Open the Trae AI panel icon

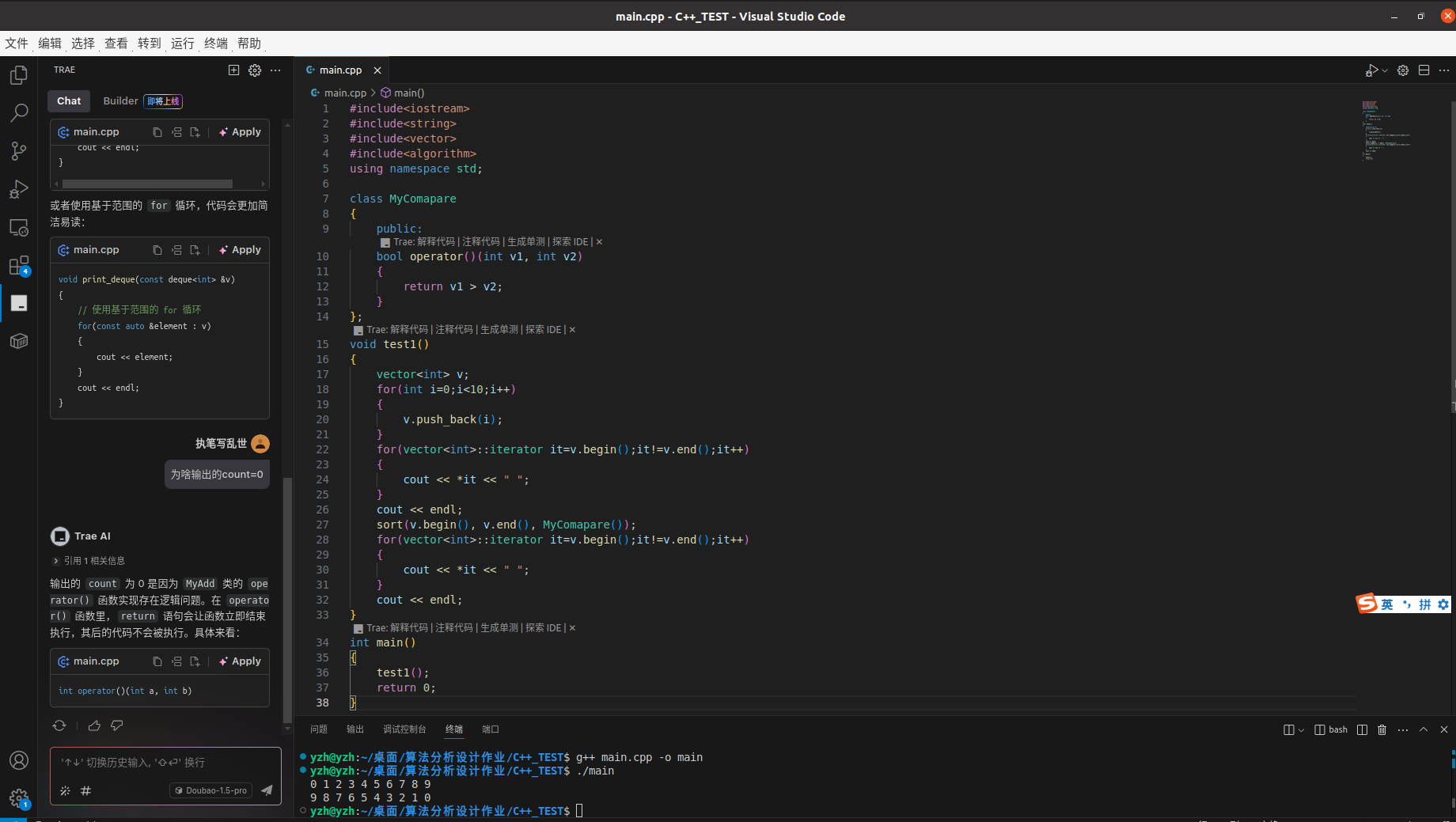click(19, 303)
